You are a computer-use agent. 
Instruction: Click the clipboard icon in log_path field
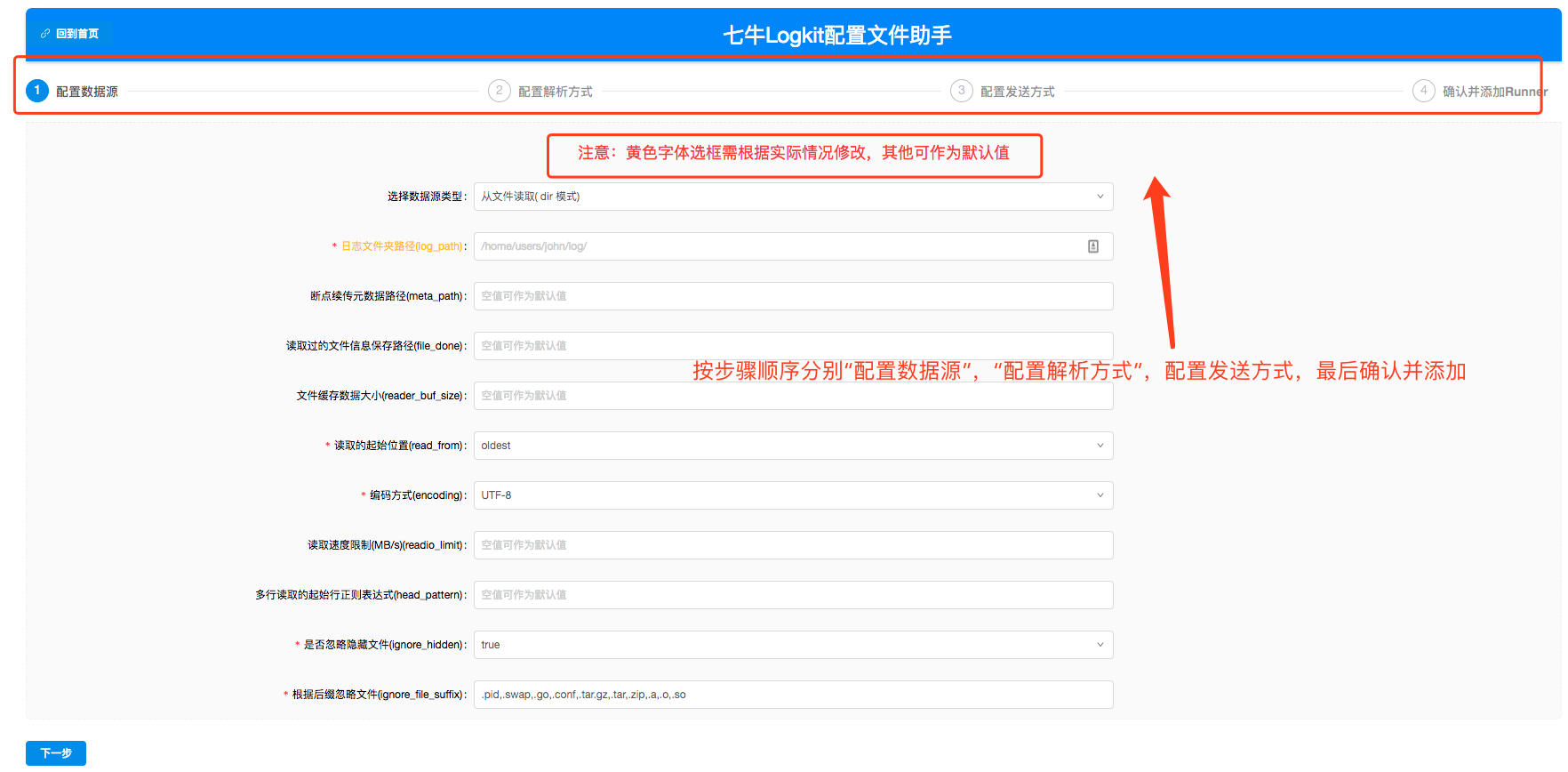[x=1093, y=246]
